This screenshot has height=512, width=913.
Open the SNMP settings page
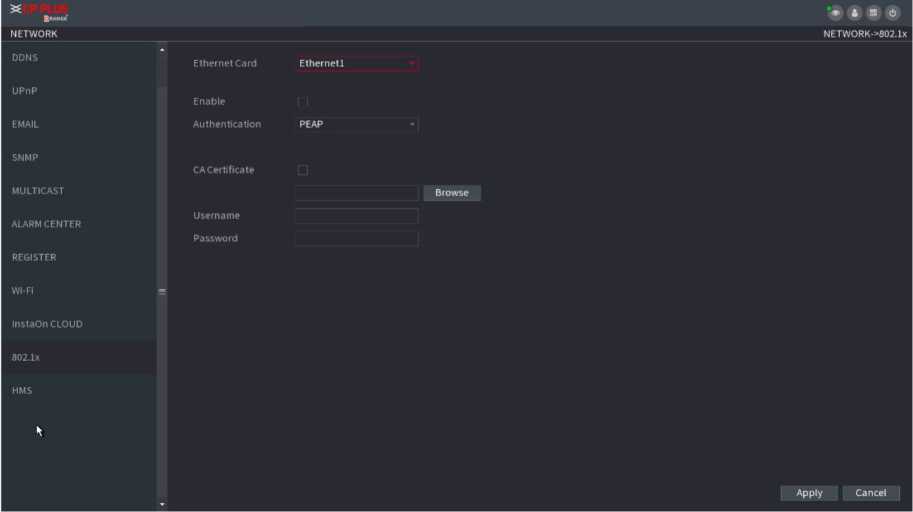coord(25,158)
